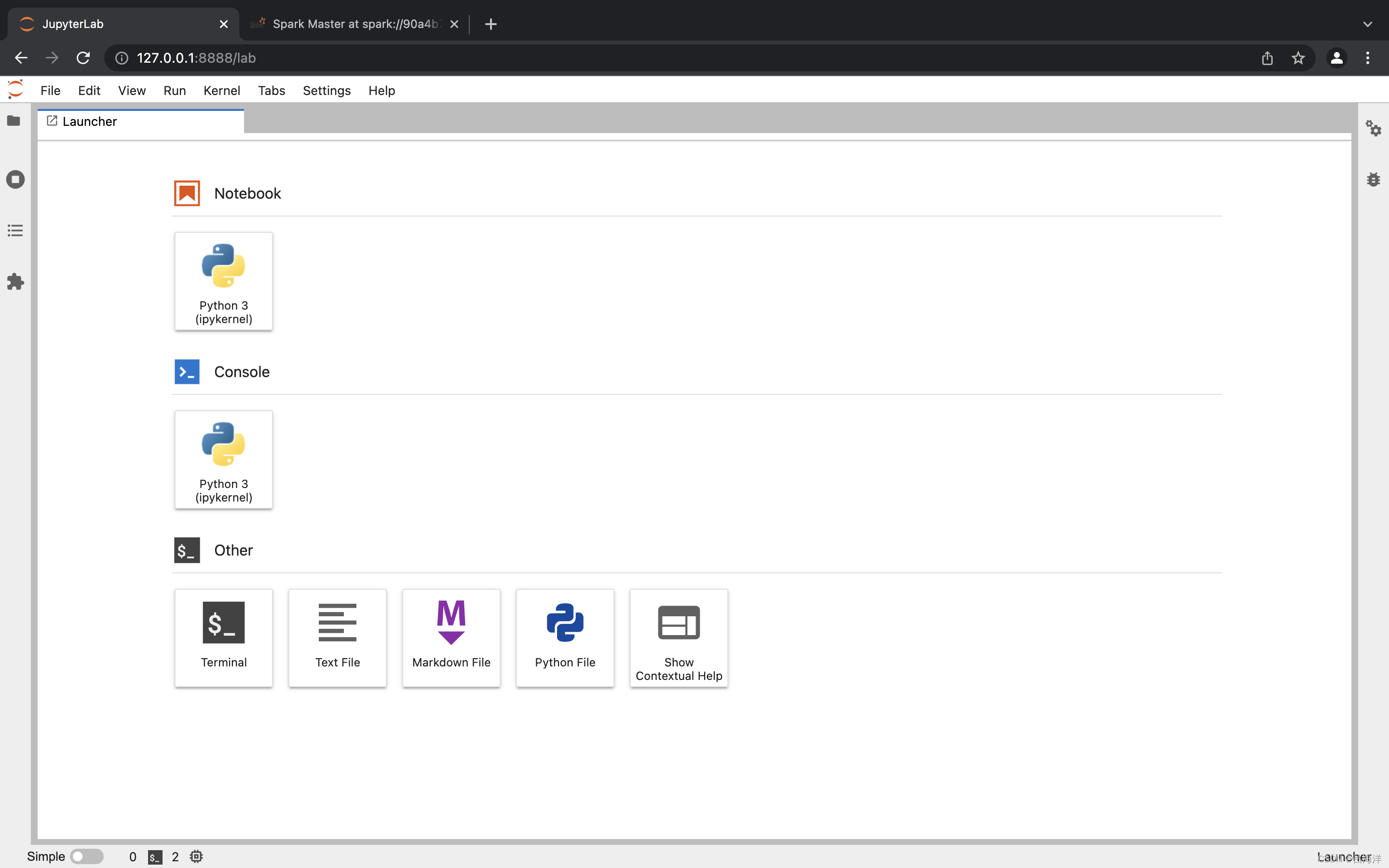Viewport: 1389px width, 868px height.
Task: Open a Python 3 console session
Action: [x=223, y=460]
